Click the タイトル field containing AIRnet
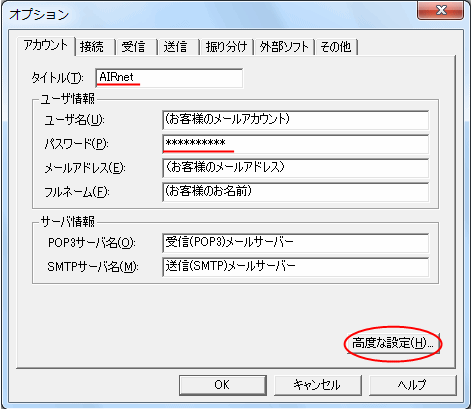This screenshot has height=409, width=471. [x=169, y=78]
